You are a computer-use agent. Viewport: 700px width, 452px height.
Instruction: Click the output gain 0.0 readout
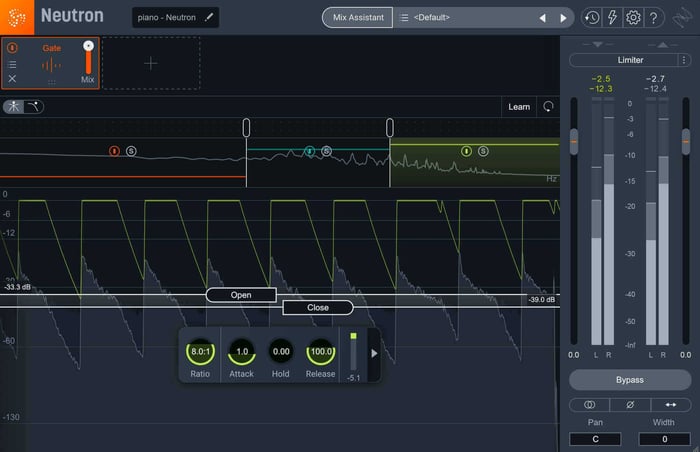click(x=686, y=355)
